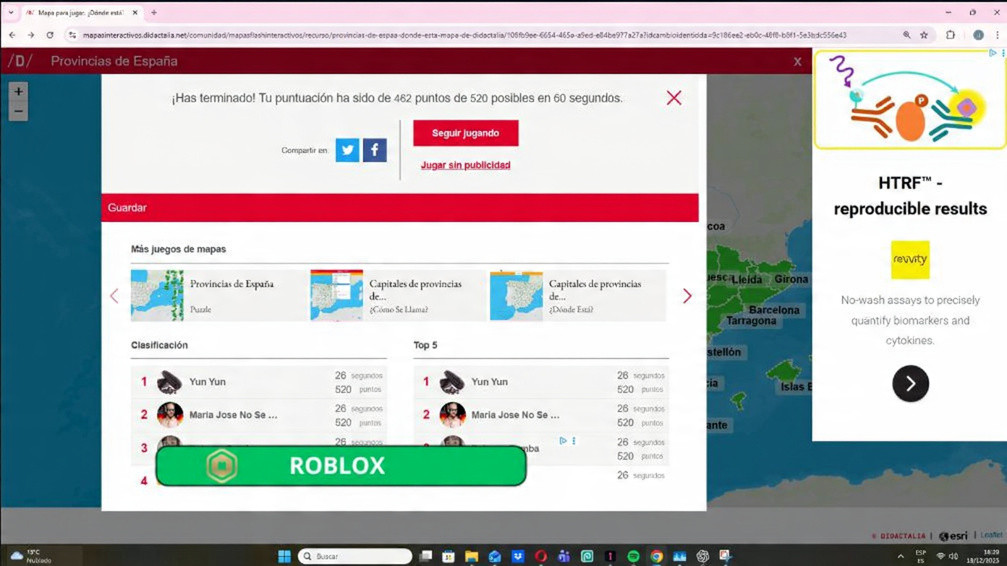The height and width of the screenshot is (566, 1007).
Task: Show next map games with right arrow
Action: [687, 296]
